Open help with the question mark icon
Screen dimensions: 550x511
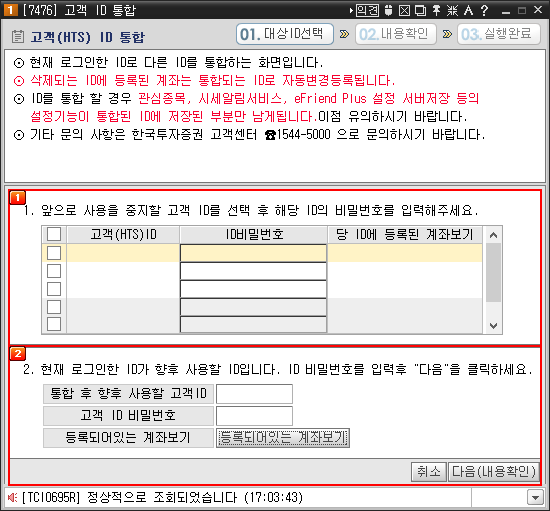(x=484, y=10)
